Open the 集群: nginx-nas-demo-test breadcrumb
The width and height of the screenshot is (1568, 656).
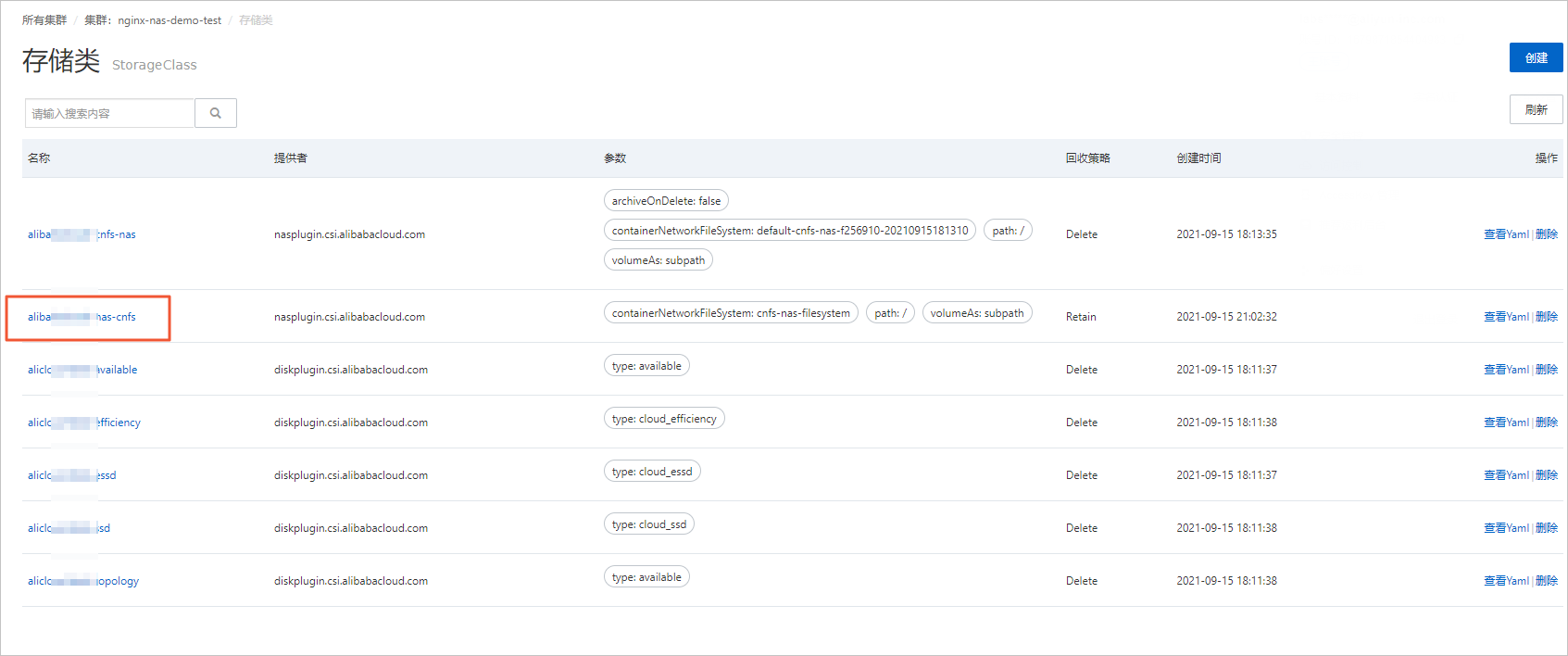(x=153, y=20)
